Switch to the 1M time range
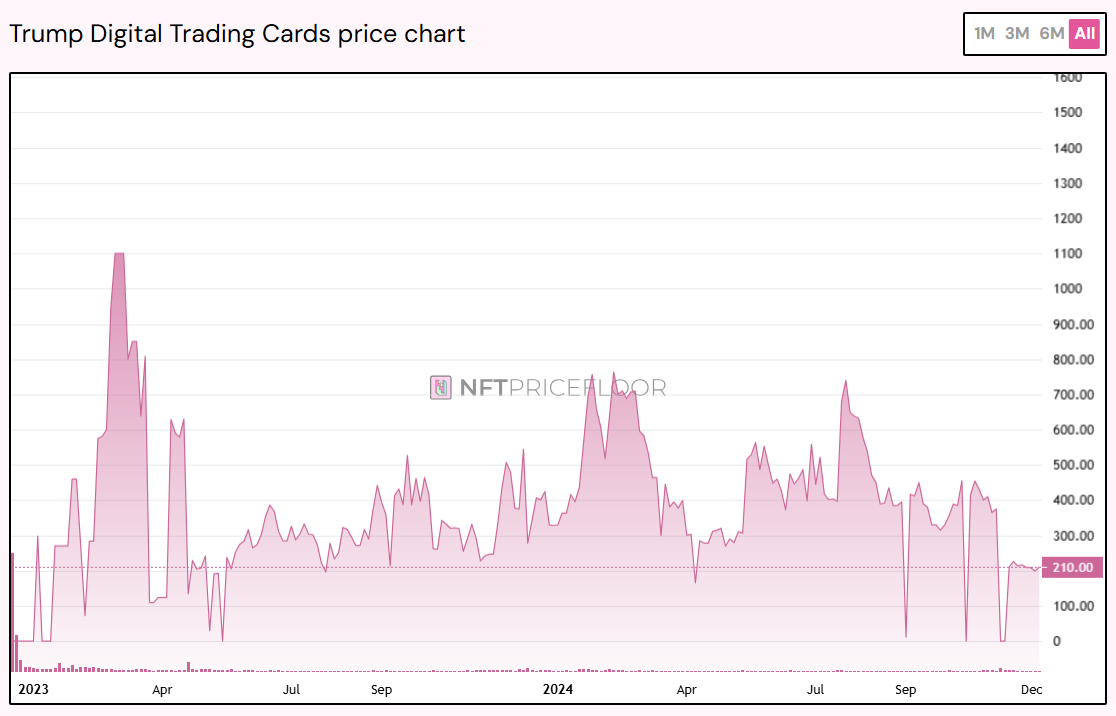The width and height of the screenshot is (1116, 716). point(983,33)
